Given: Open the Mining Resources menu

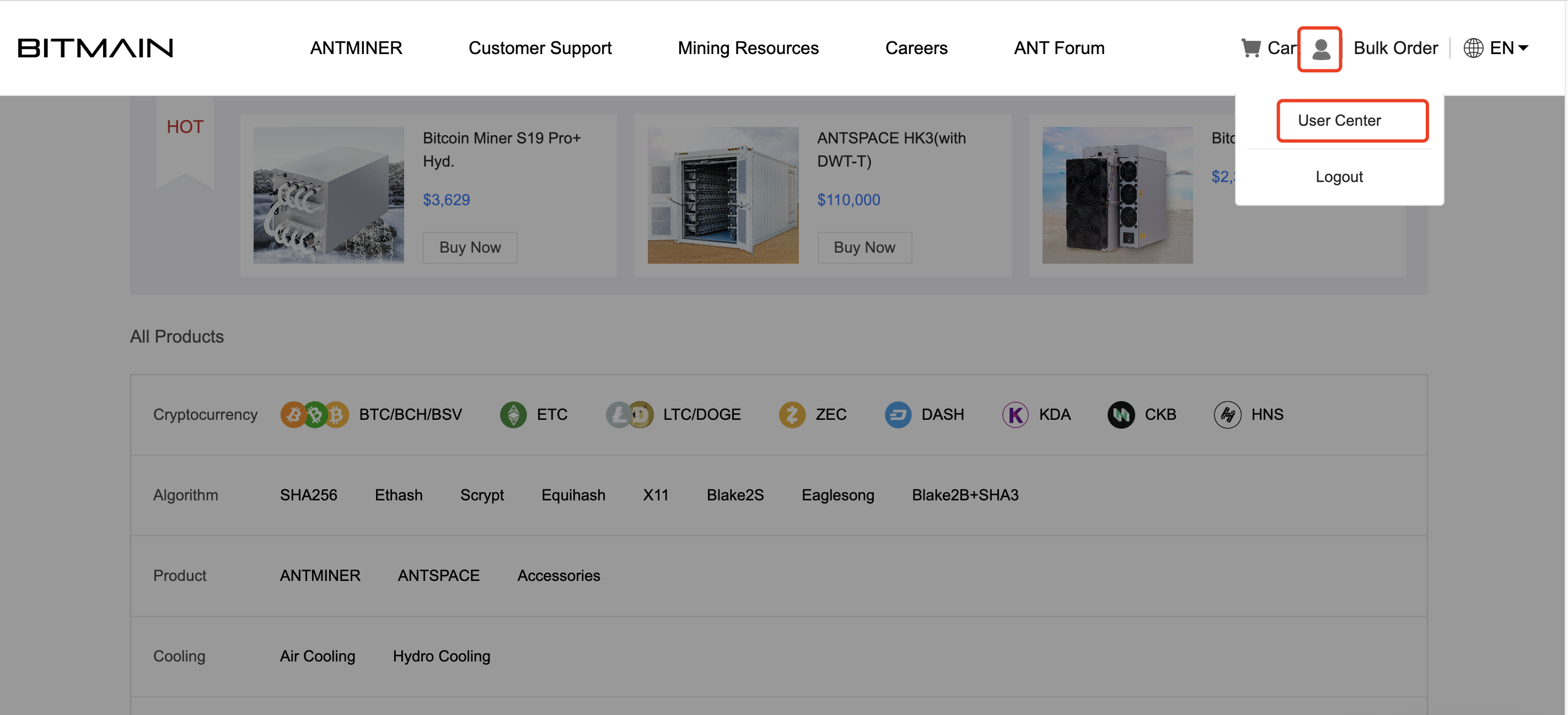Looking at the screenshot, I should click(x=748, y=48).
